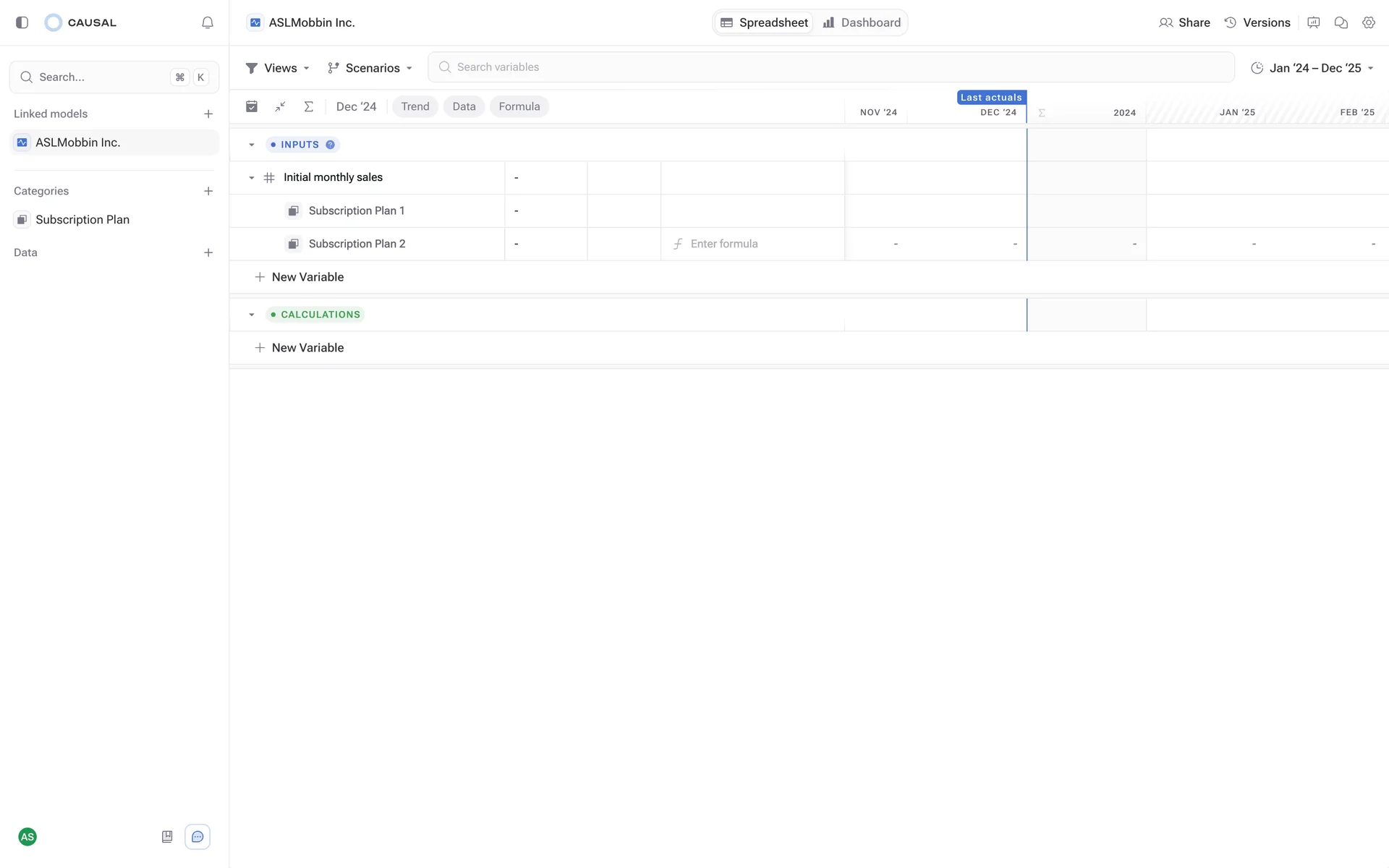
Task: Open the chat support icon bottom left
Action: [x=197, y=837]
